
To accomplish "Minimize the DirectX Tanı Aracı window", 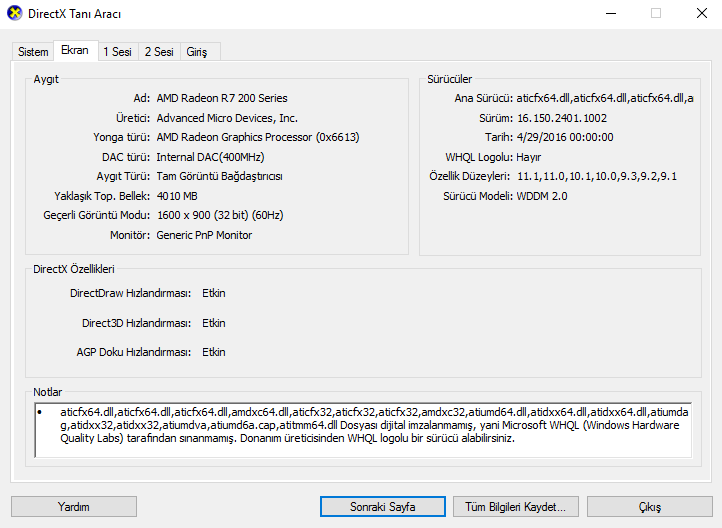I will pyautogui.click(x=611, y=13).
